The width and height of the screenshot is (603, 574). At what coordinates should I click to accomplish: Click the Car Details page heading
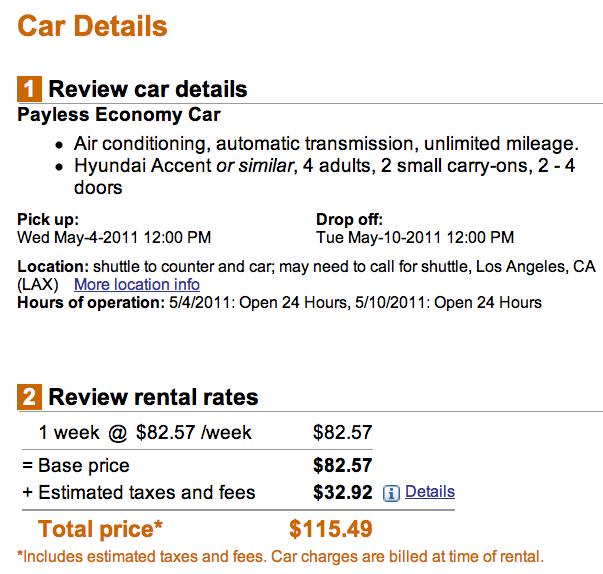click(93, 26)
